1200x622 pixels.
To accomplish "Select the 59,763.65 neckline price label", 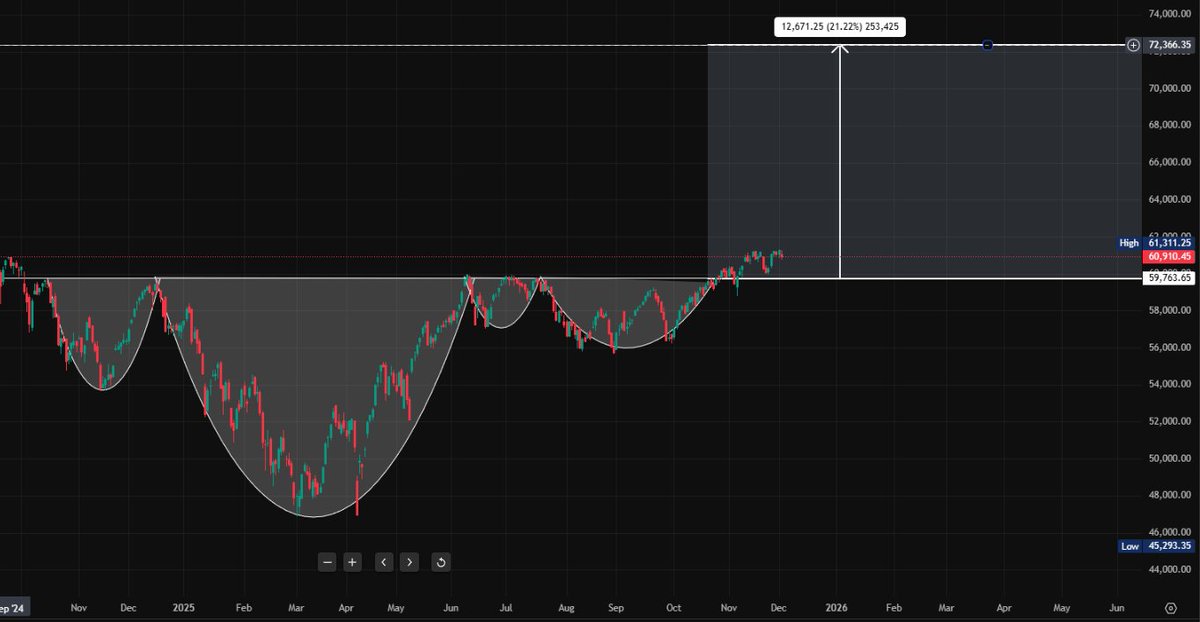I will point(1169,278).
